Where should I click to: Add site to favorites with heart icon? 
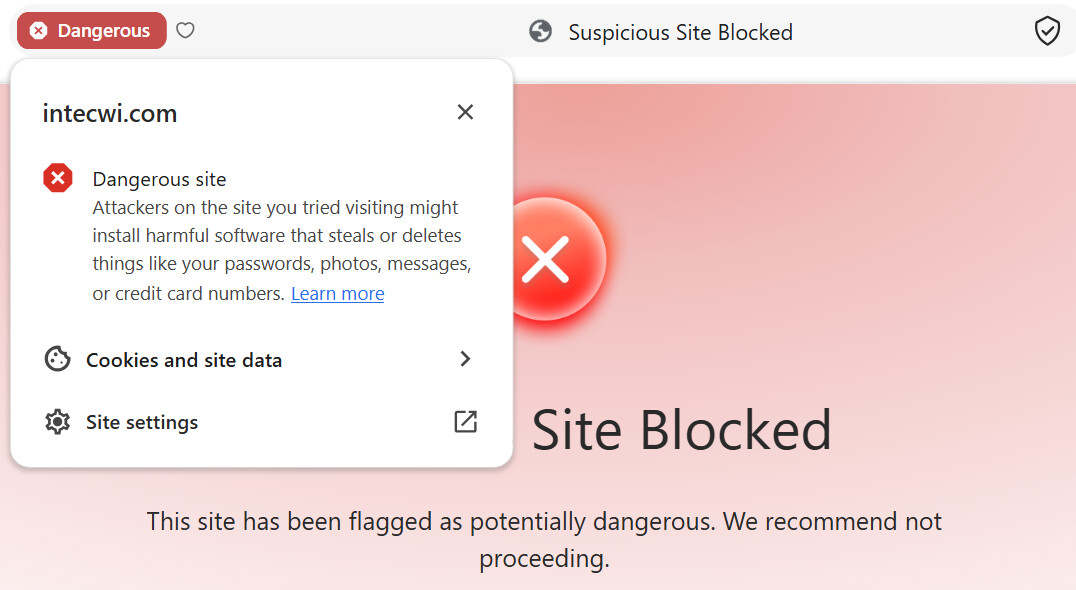(185, 30)
